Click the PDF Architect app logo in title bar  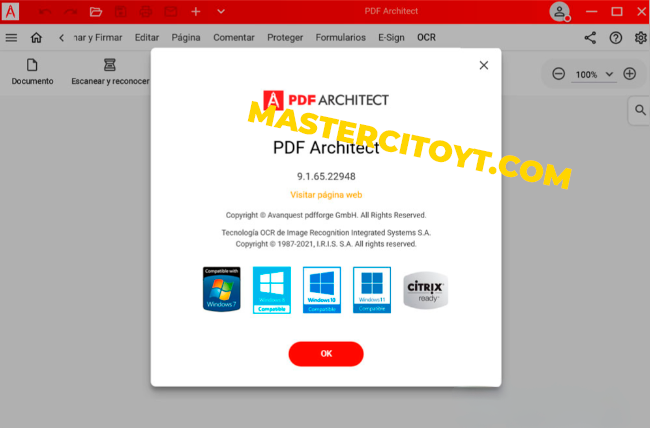(x=10, y=11)
